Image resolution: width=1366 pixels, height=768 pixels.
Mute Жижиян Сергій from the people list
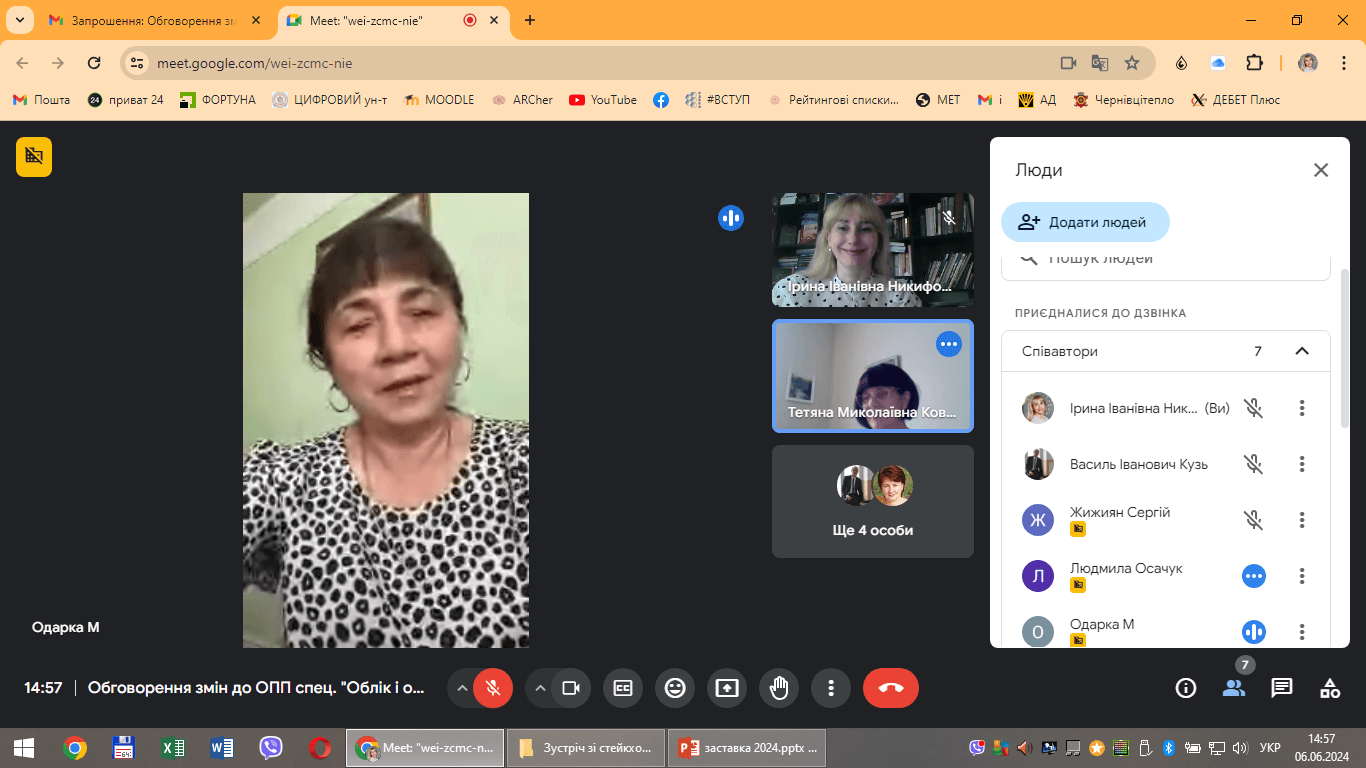coord(1254,520)
